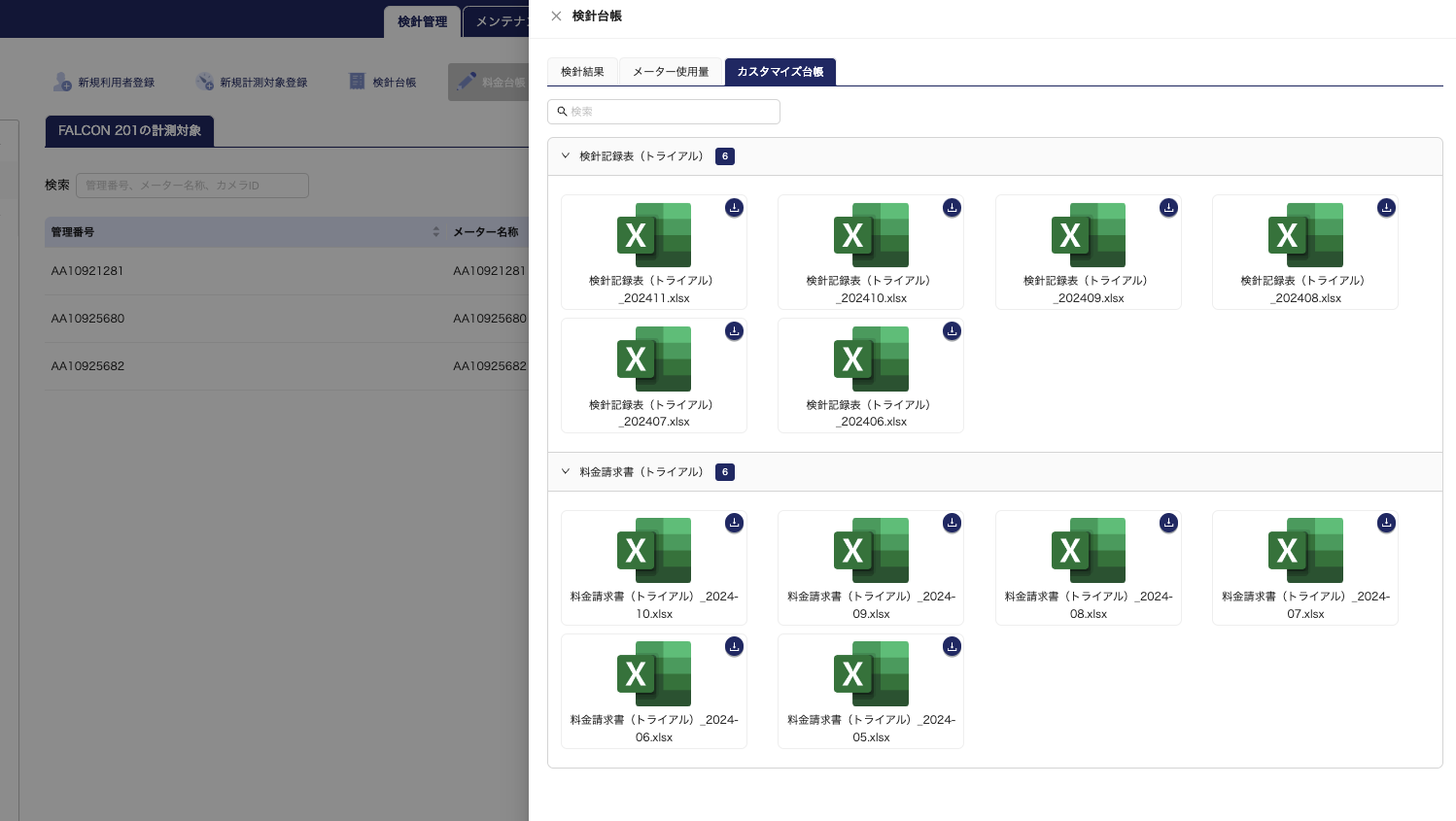The image size is (1456, 821).
Task: Open Excel icon of 検針記録表_202407.xlsx
Action: (x=654, y=359)
